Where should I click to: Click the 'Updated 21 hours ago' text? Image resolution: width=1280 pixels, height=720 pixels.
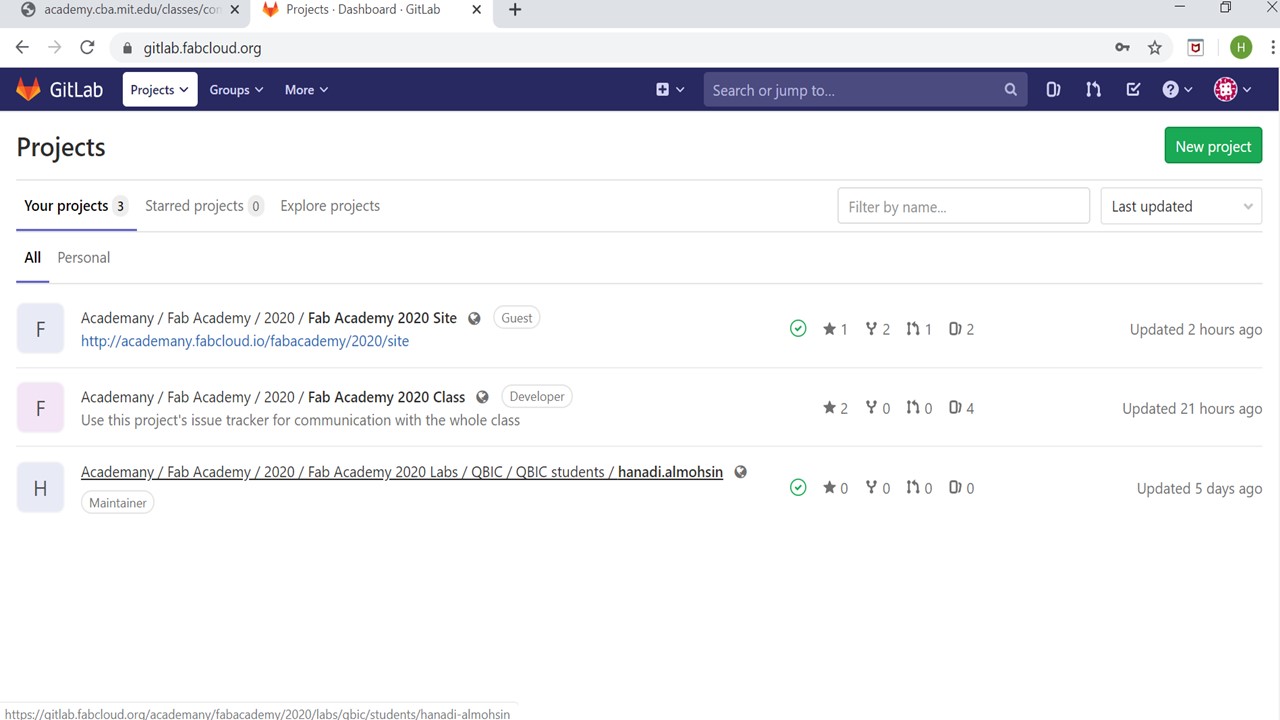[x=1192, y=408]
